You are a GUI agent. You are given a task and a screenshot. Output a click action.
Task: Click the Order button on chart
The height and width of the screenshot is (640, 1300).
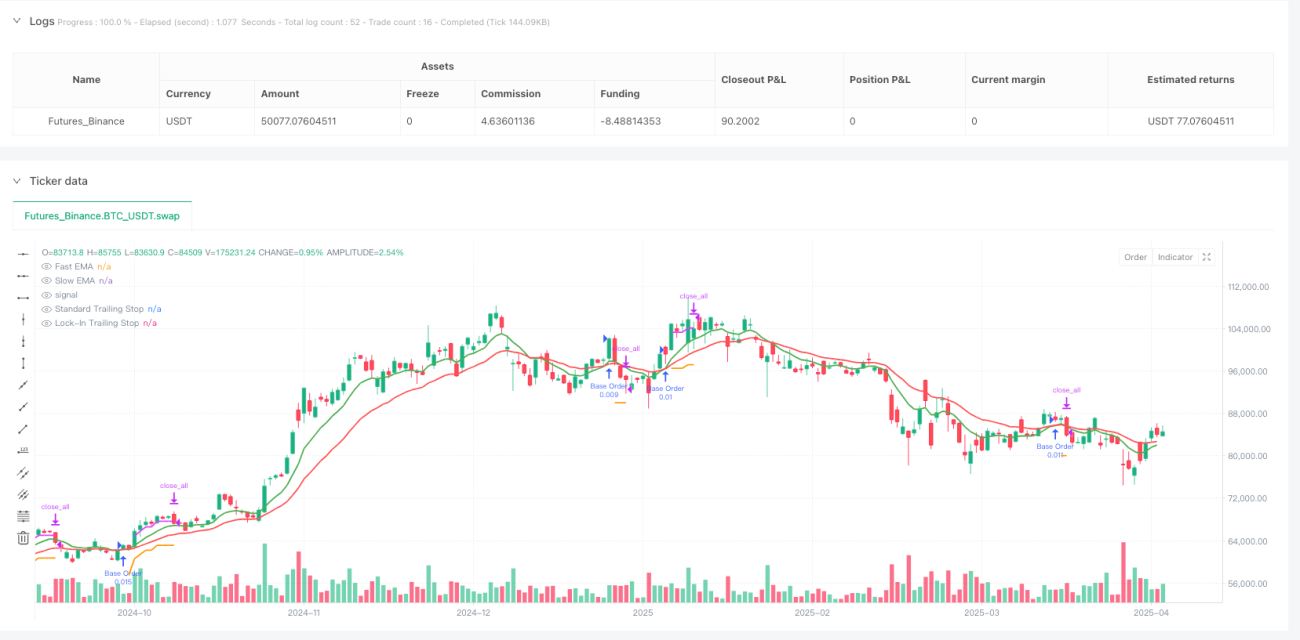(x=1135, y=257)
